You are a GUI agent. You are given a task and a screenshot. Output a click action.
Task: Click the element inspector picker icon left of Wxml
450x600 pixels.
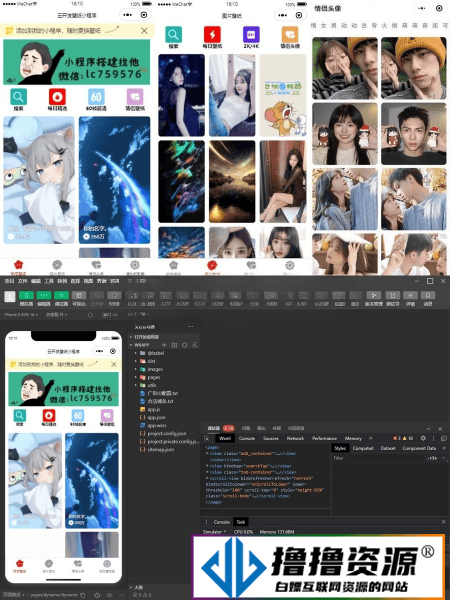[x=207, y=438]
